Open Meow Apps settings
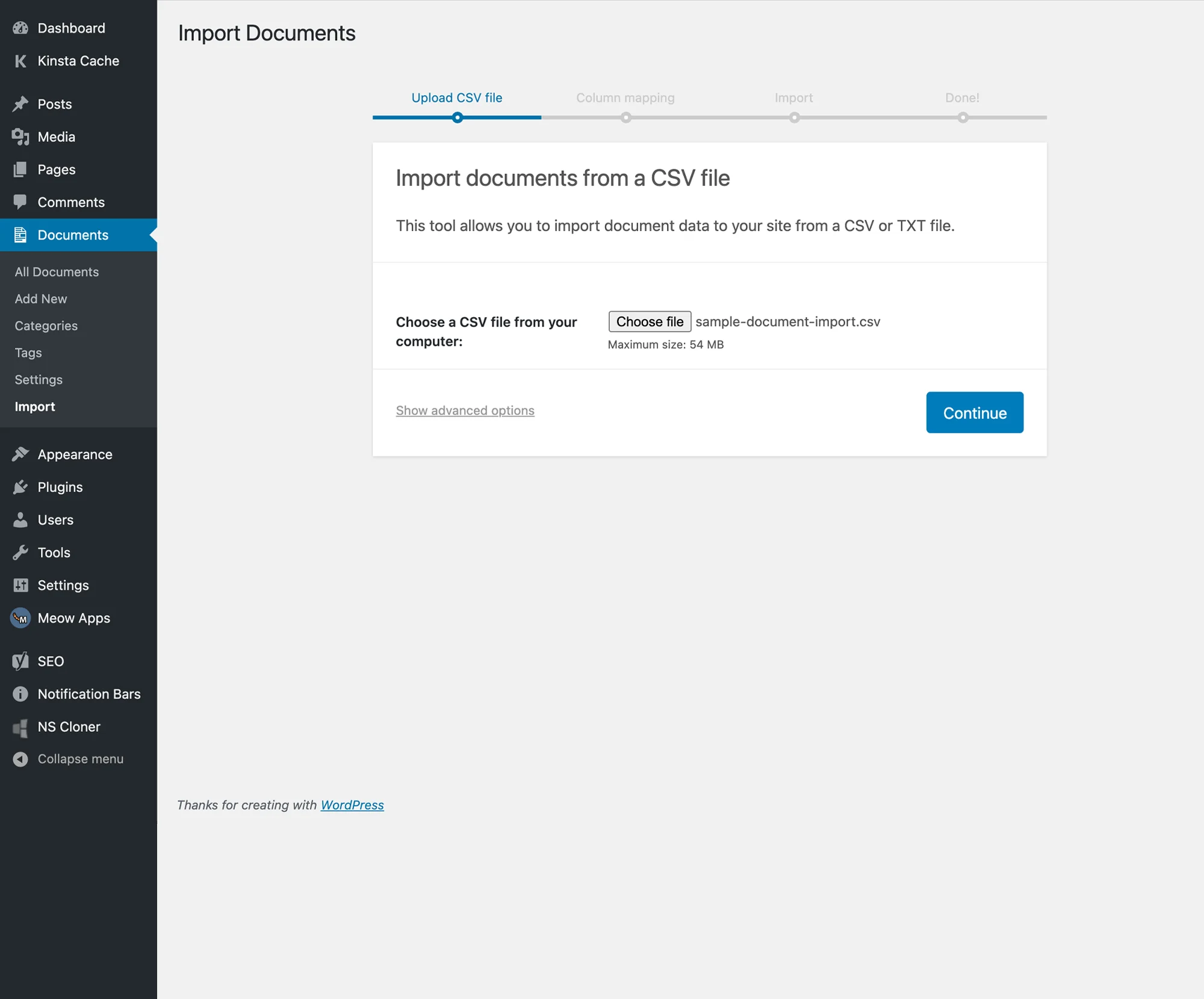The width and height of the screenshot is (1204, 999). pyautogui.click(x=73, y=617)
